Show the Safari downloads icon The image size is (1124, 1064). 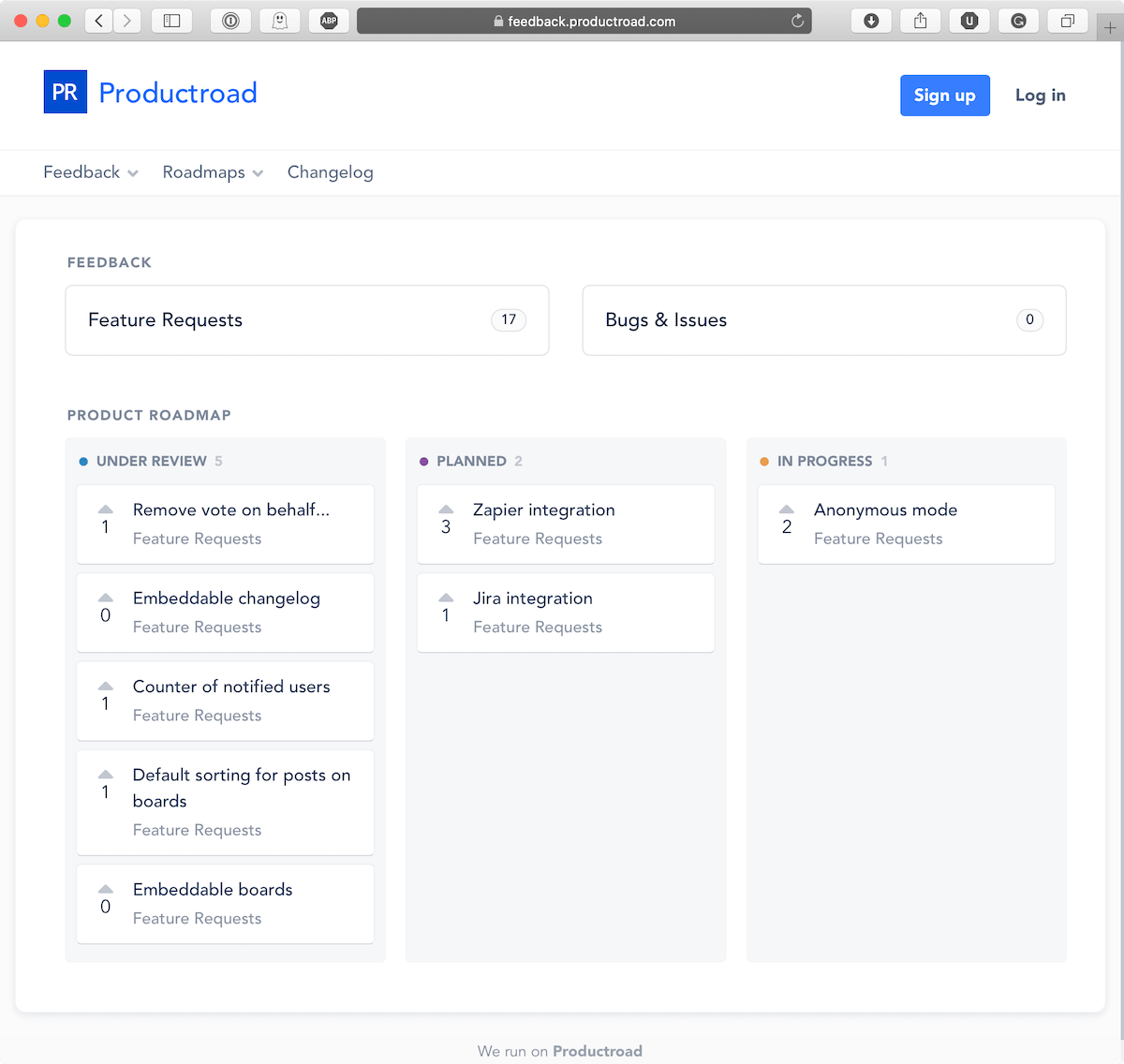(x=871, y=21)
